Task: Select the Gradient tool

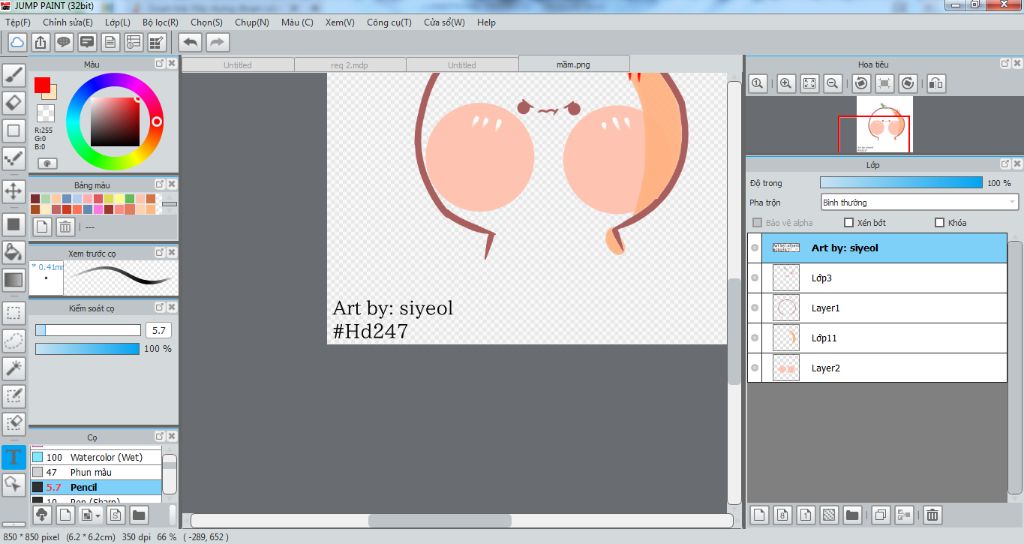Action: (x=14, y=280)
